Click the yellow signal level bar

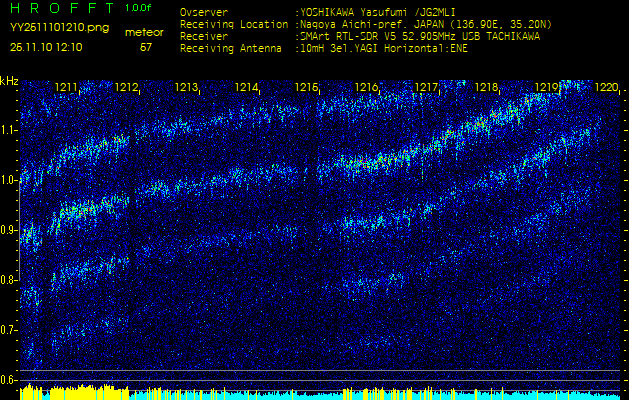click(x=60, y=391)
